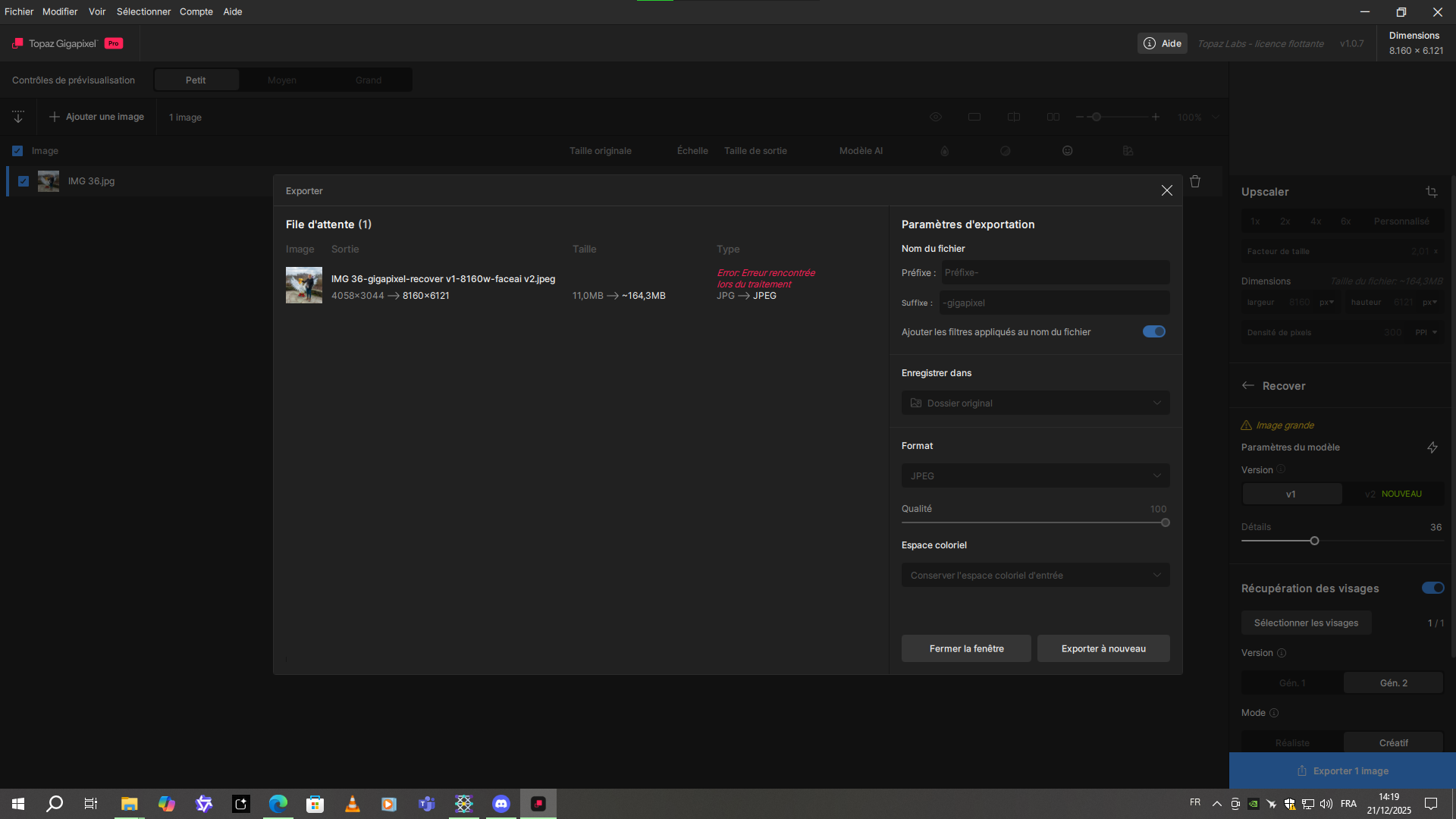Open the Aide info button
Image resolution: width=1456 pixels, height=819 pixels.
tap(1163, 43)
